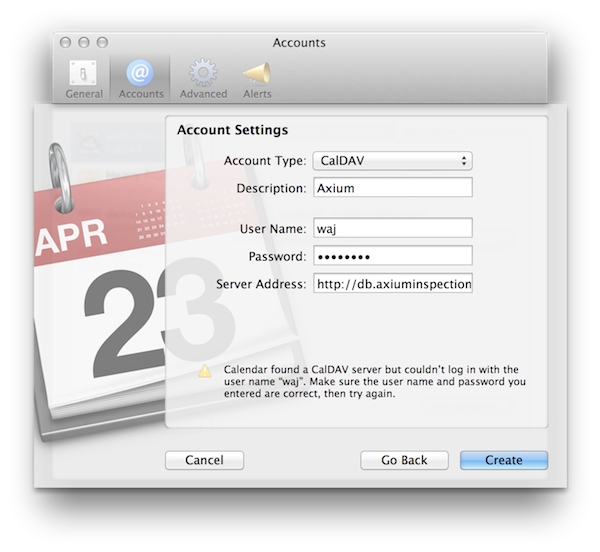Click into the Description field containing Axium
The height and width of the screenshot is (552, 600).
393,187
